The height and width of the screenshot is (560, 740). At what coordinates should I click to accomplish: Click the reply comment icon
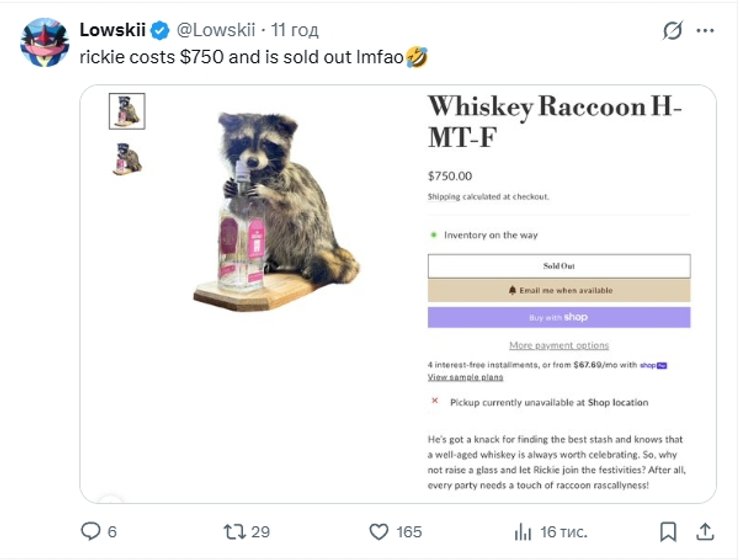[91, 531]
